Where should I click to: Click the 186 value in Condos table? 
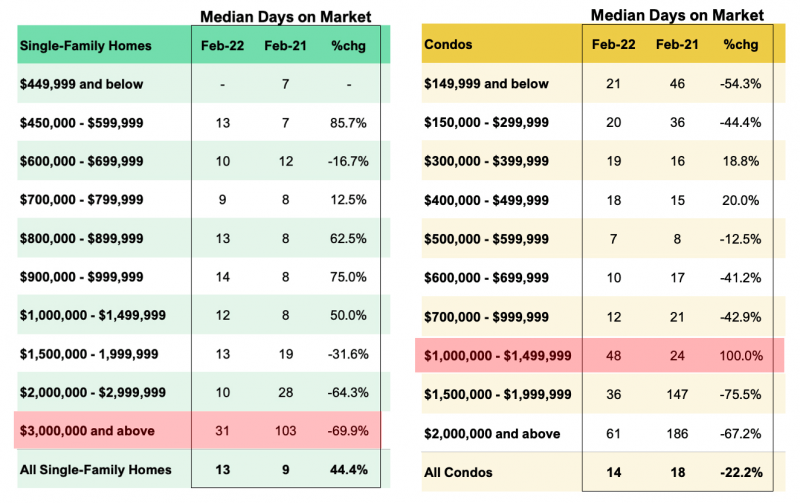point(677,433)
